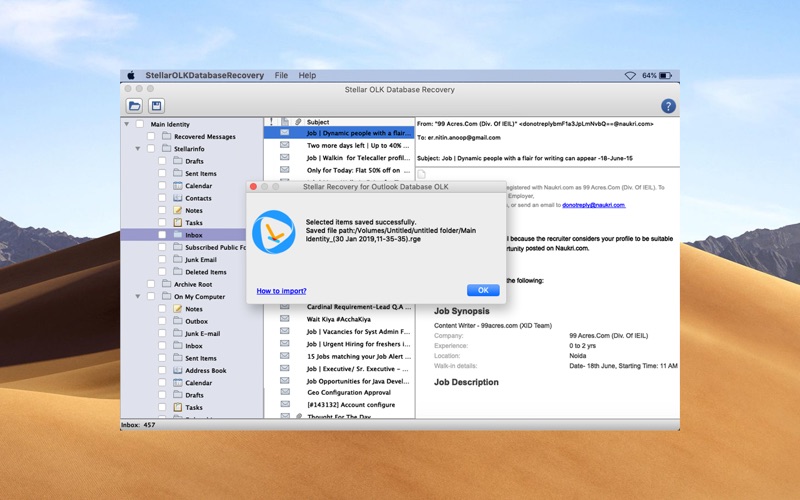Click envelope icon beside 'Wait Kiya #AcchaKiya'
The height and width of the screenshot is (500, 800).
point(285,319)
